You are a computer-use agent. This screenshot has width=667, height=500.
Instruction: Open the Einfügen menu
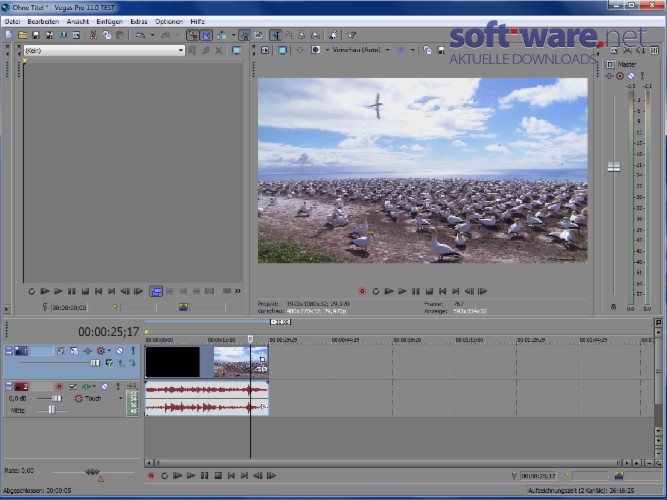click(x=109, y=21)
